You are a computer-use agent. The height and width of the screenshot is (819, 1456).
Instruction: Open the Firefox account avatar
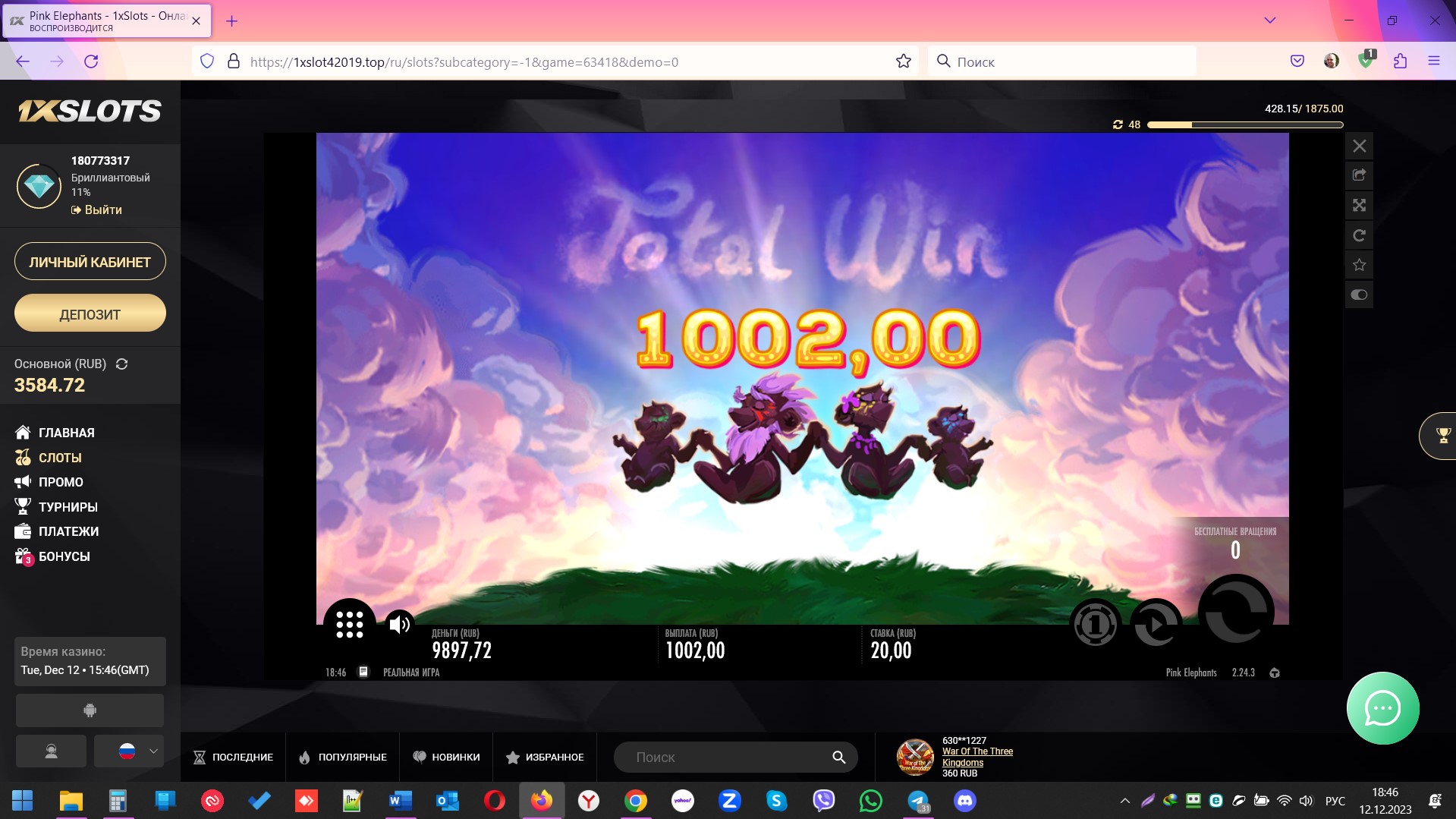[x=1332, y=61]
